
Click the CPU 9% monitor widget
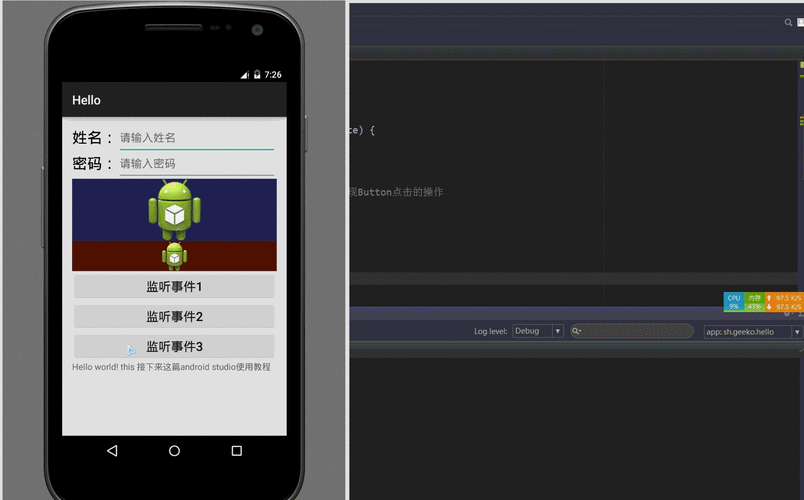pos(734,302)
